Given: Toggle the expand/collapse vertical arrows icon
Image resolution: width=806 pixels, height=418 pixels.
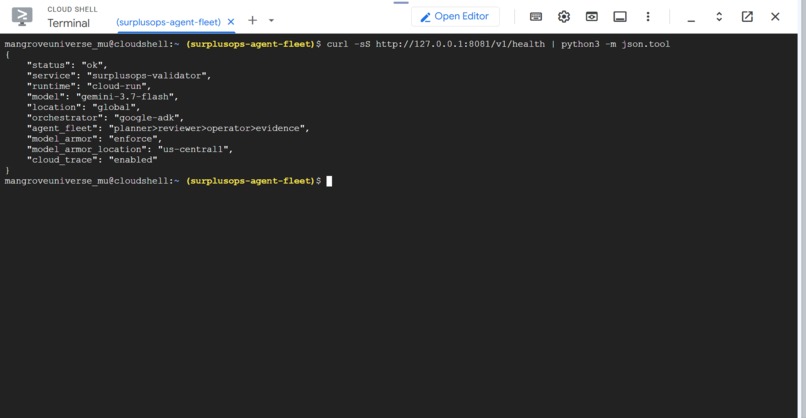Looking at the screenshot, I should pos(719,16).
